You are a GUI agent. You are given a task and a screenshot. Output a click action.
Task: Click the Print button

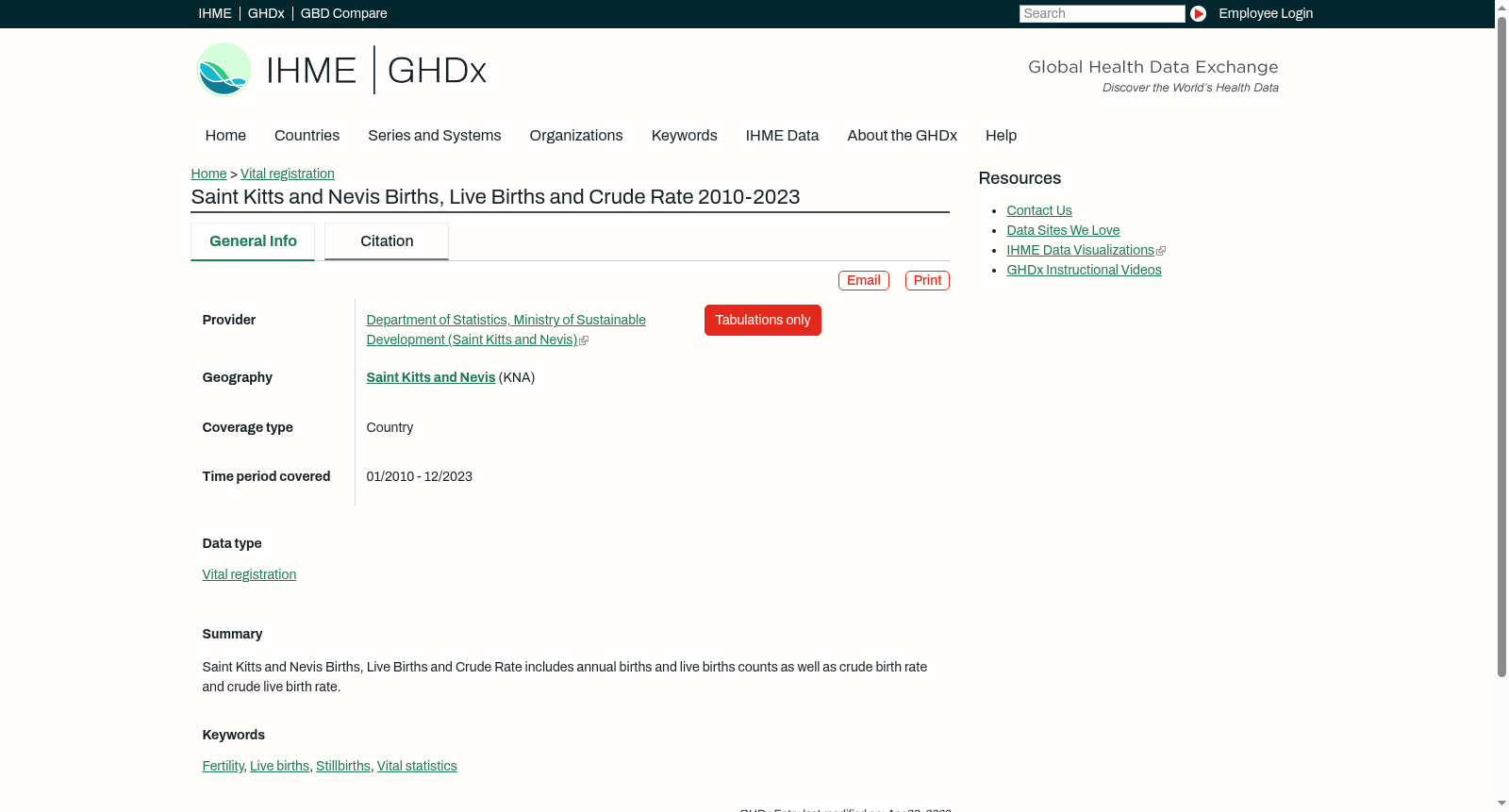tap(927, 280)
